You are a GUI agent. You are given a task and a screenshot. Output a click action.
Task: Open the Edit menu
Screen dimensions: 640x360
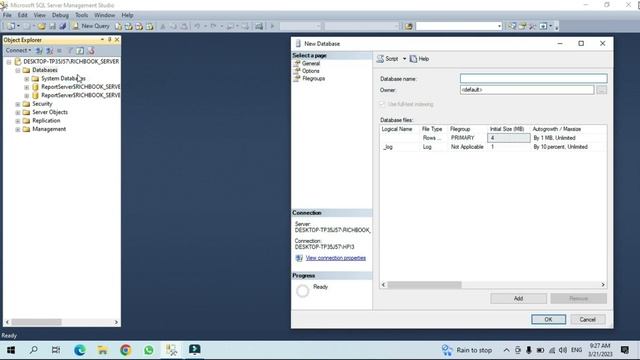(22, 15)
